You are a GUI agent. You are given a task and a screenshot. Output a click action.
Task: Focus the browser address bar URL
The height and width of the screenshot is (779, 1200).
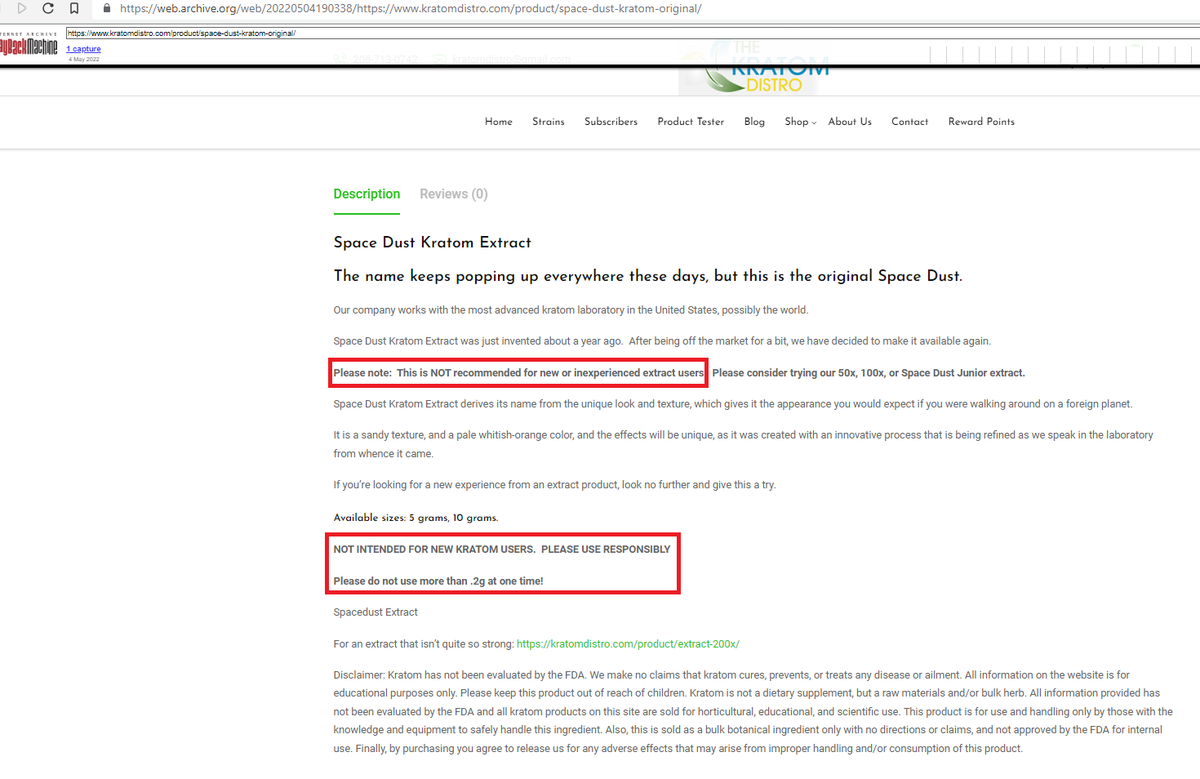coord(410,8)
